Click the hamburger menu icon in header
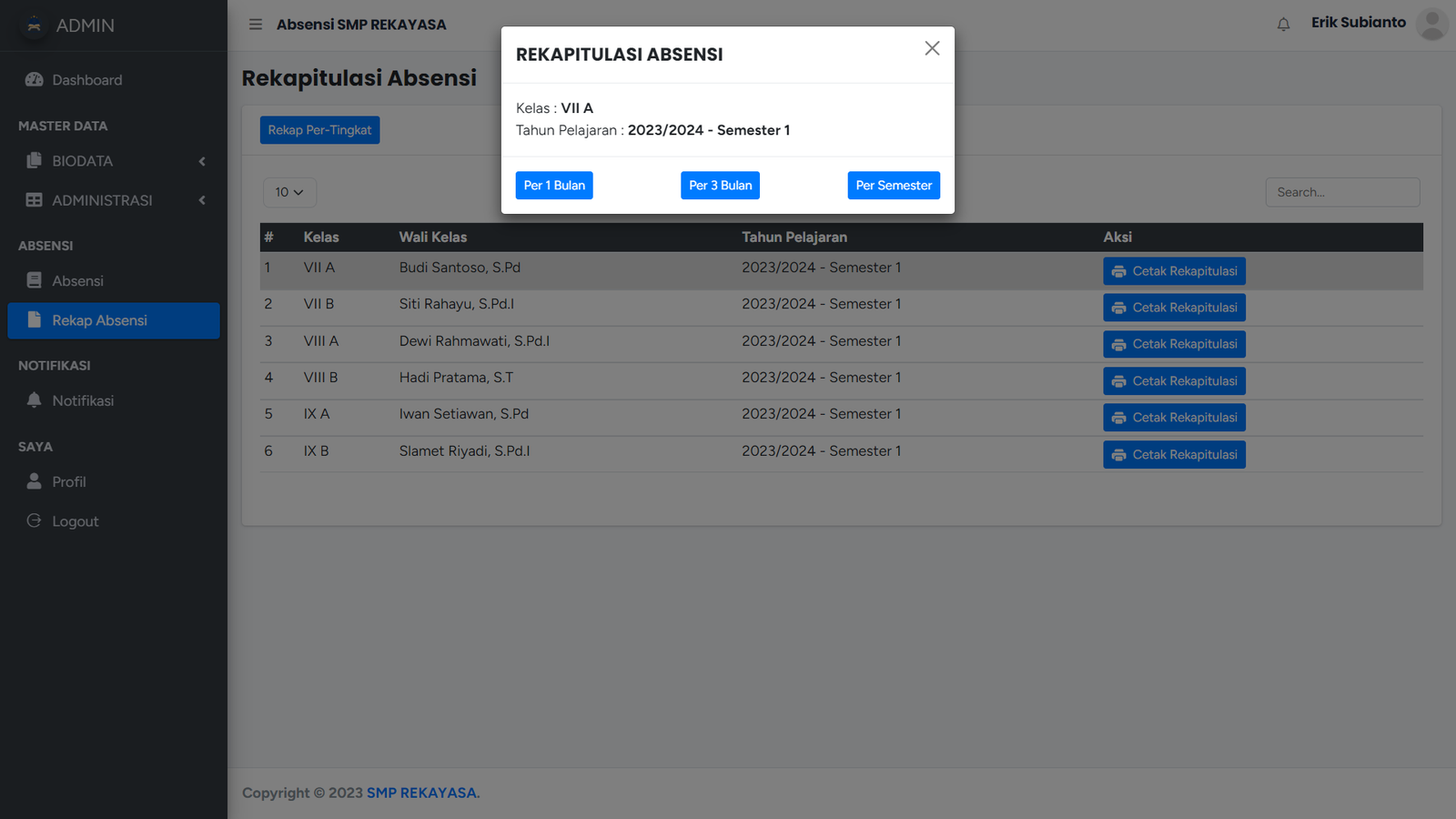The image size is (1456, 819). point(256,25)
